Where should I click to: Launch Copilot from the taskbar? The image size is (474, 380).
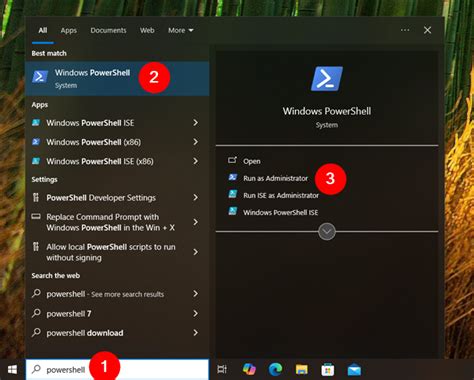[x=249, y=369]
